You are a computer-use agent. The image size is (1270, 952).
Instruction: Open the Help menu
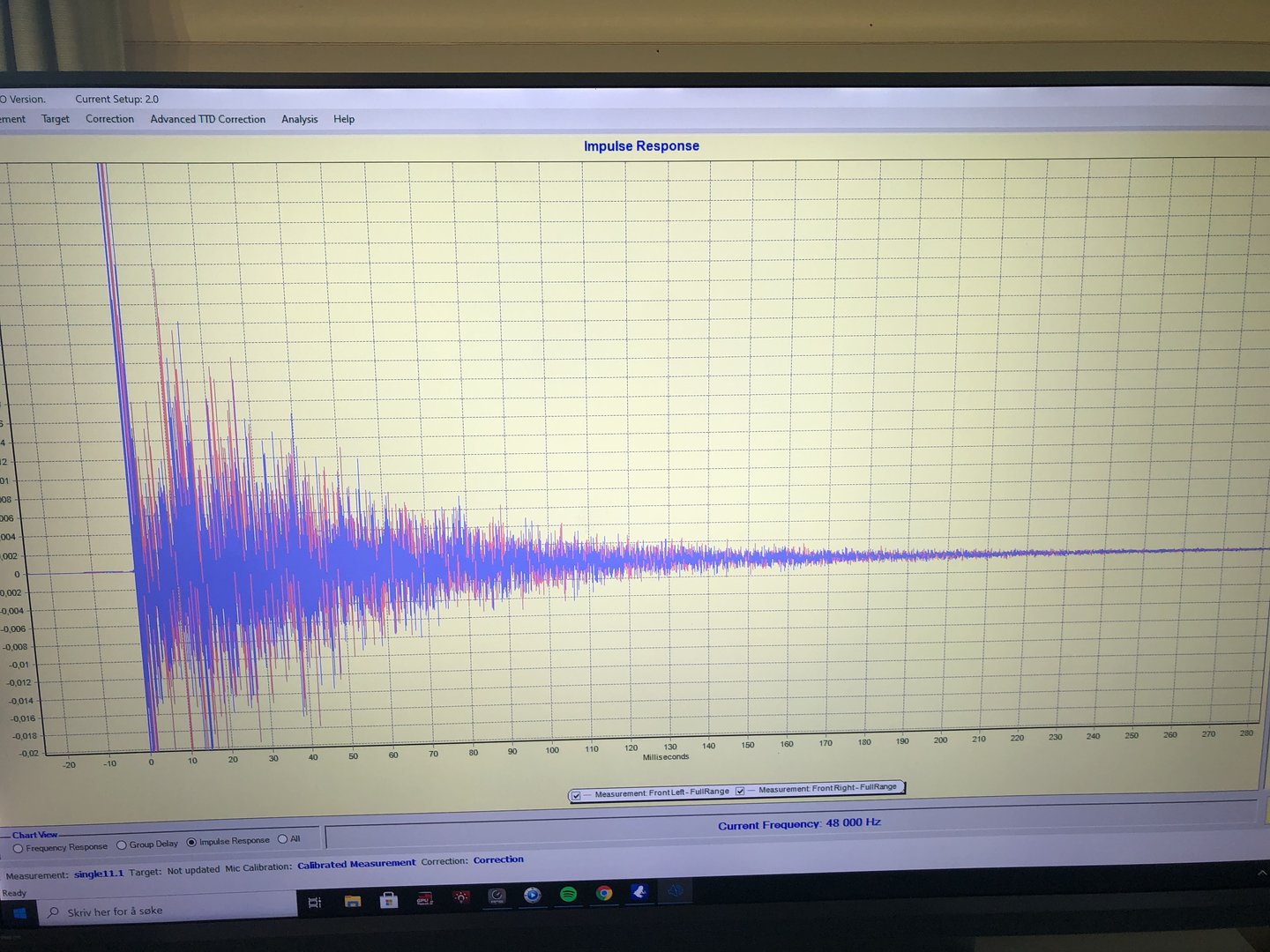pos(344,119)
